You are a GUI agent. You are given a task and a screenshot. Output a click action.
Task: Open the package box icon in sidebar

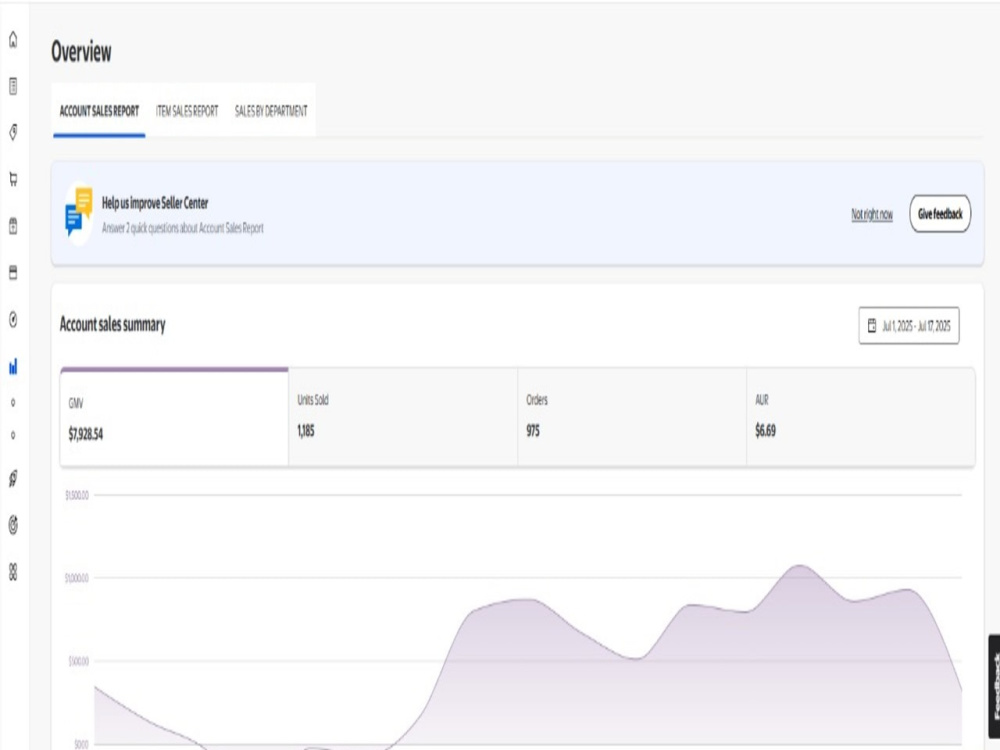[x=13, y=226]
